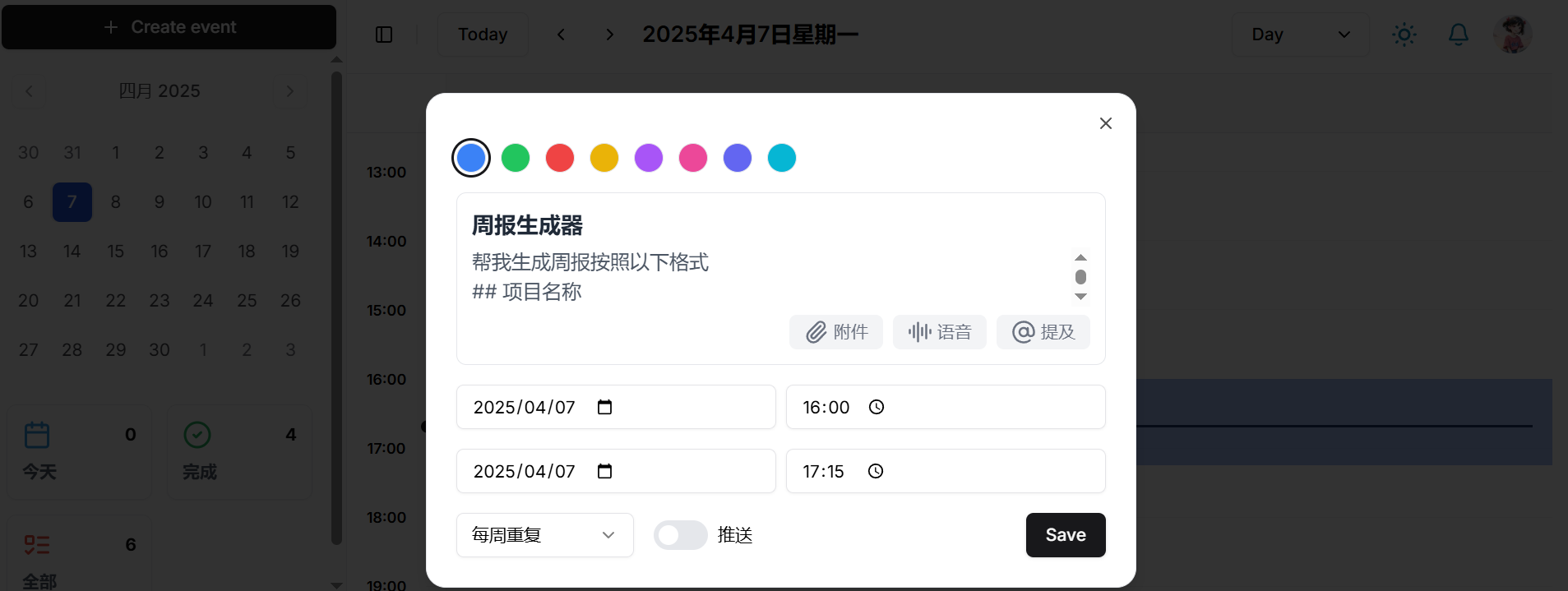1568x591 pixels.
Task: Click the 13:00 time label
Action: click(386, 173)
